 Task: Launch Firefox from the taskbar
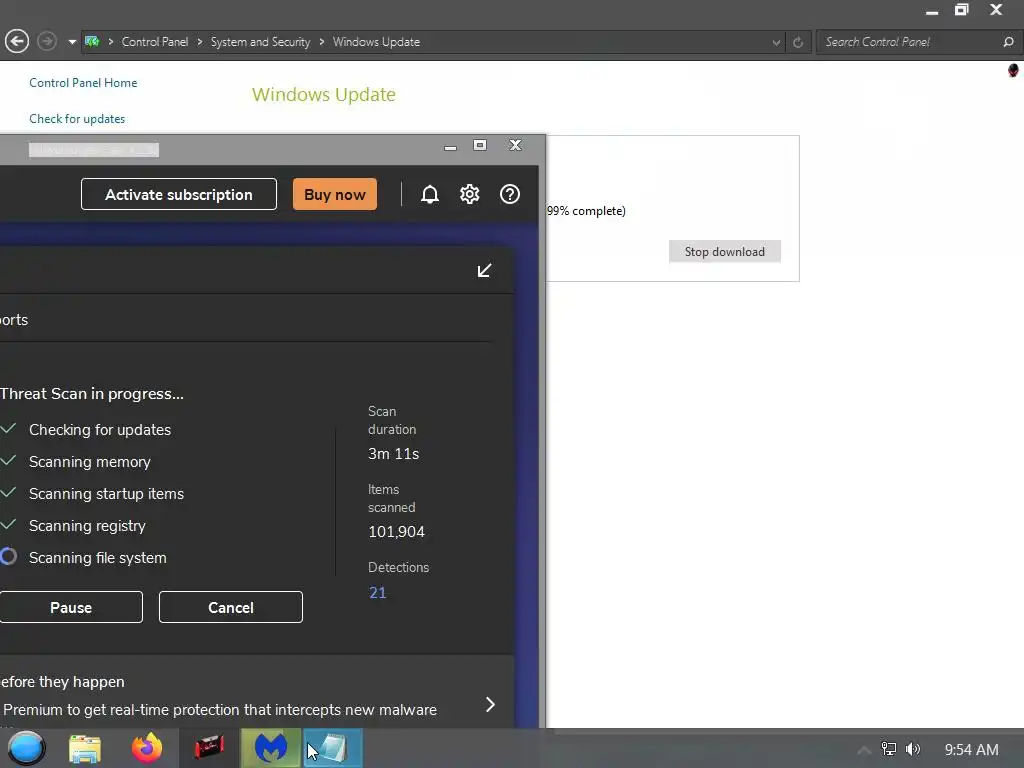(x=147, y=748)
